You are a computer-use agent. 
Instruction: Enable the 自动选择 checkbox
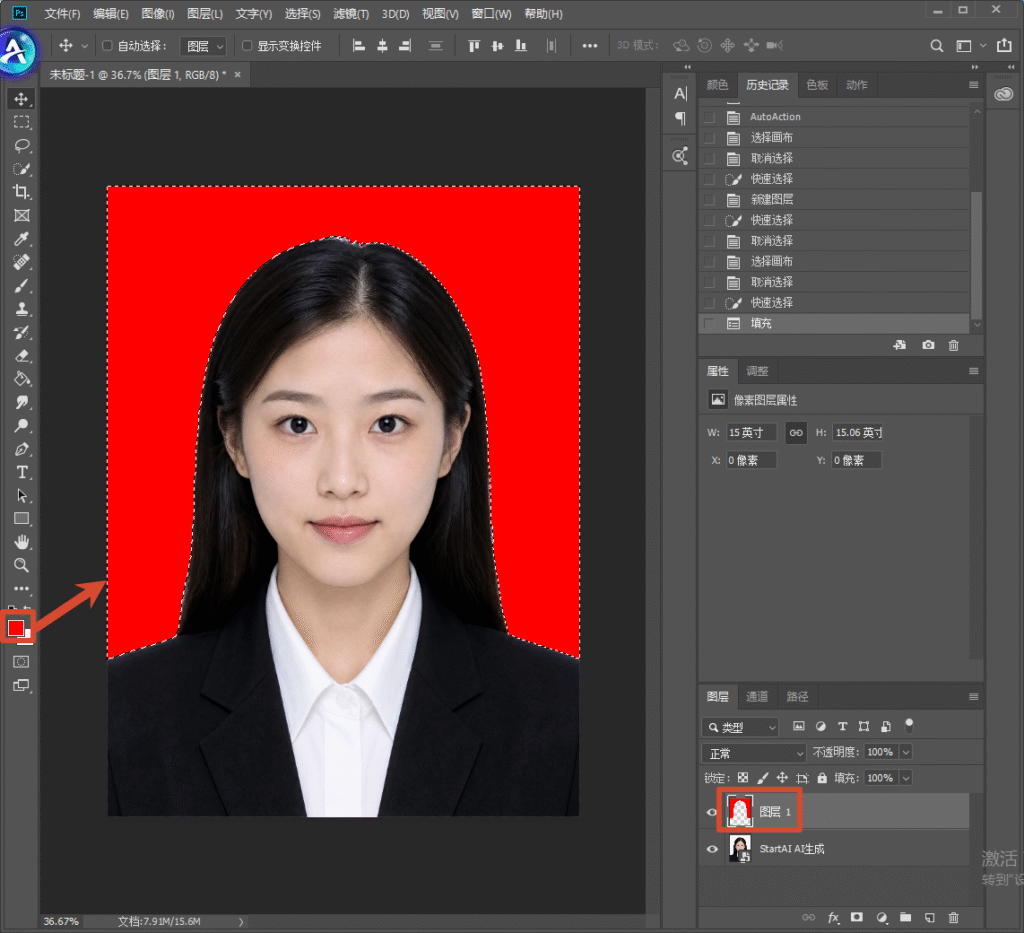[x=107, y=46]
